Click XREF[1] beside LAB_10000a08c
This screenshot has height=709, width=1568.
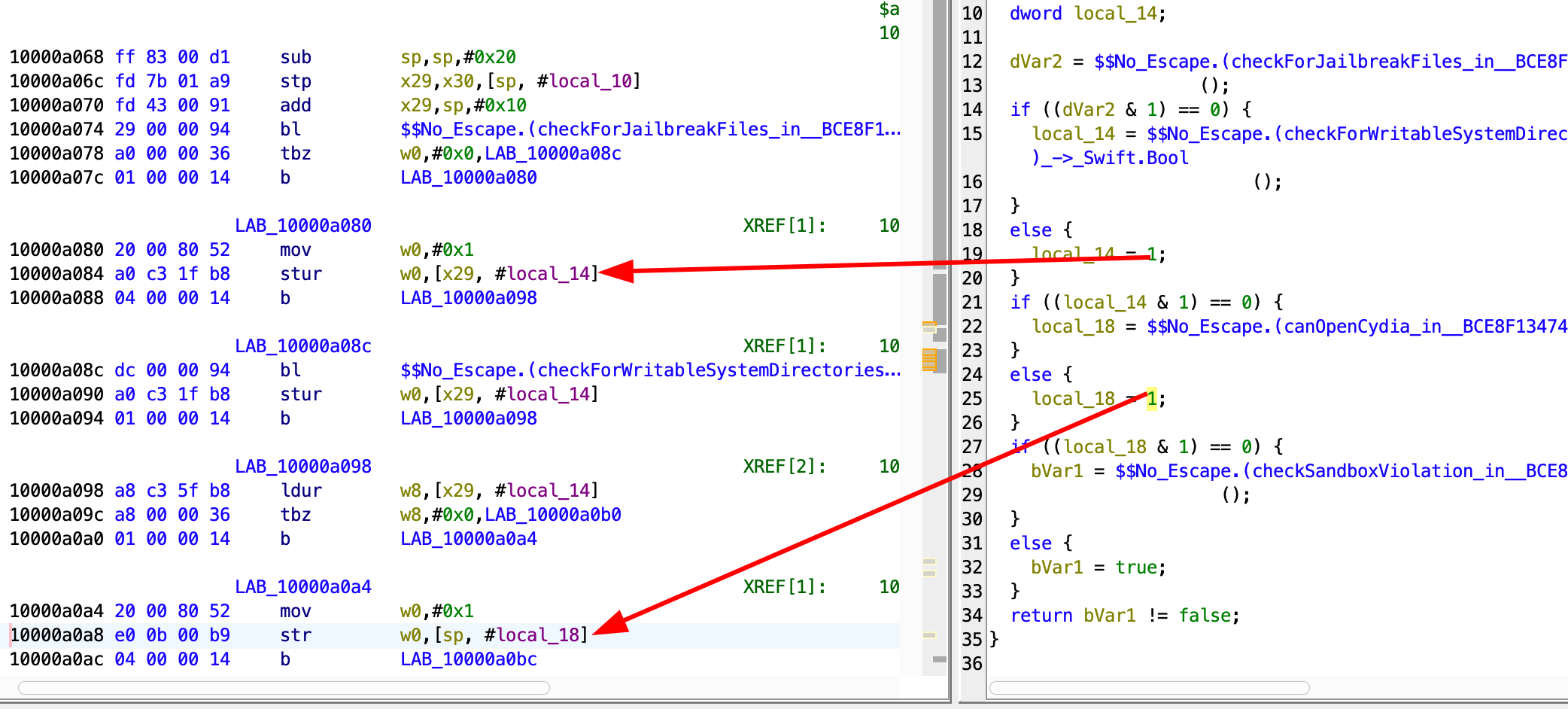(785, 346)
